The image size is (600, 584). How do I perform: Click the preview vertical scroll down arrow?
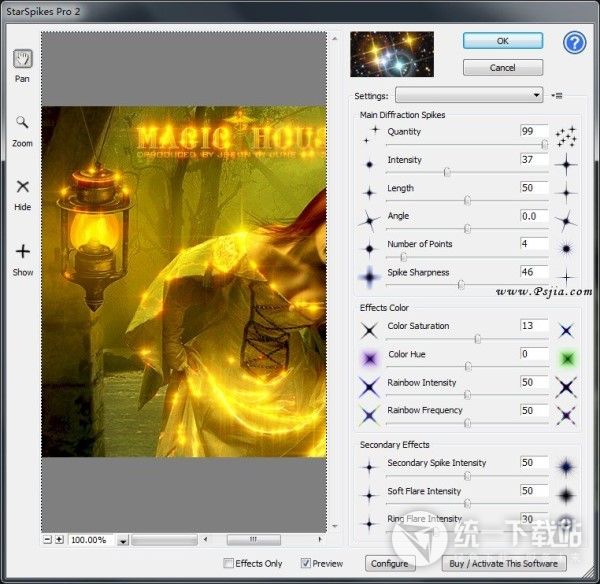(335, 526)
